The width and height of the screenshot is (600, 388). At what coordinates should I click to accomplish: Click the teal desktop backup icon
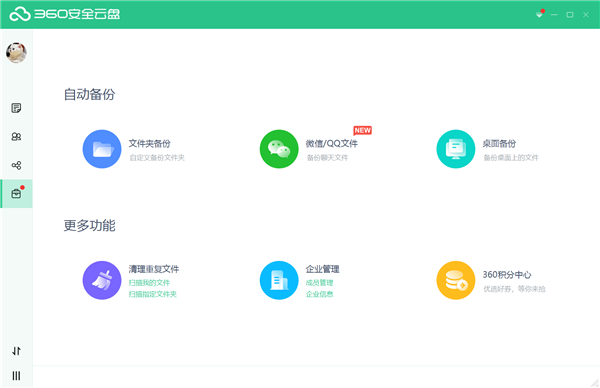(456, 149)
